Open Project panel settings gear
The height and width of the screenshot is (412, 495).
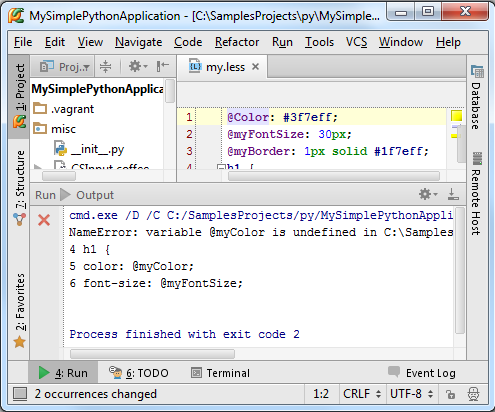(x=138, y=66)
